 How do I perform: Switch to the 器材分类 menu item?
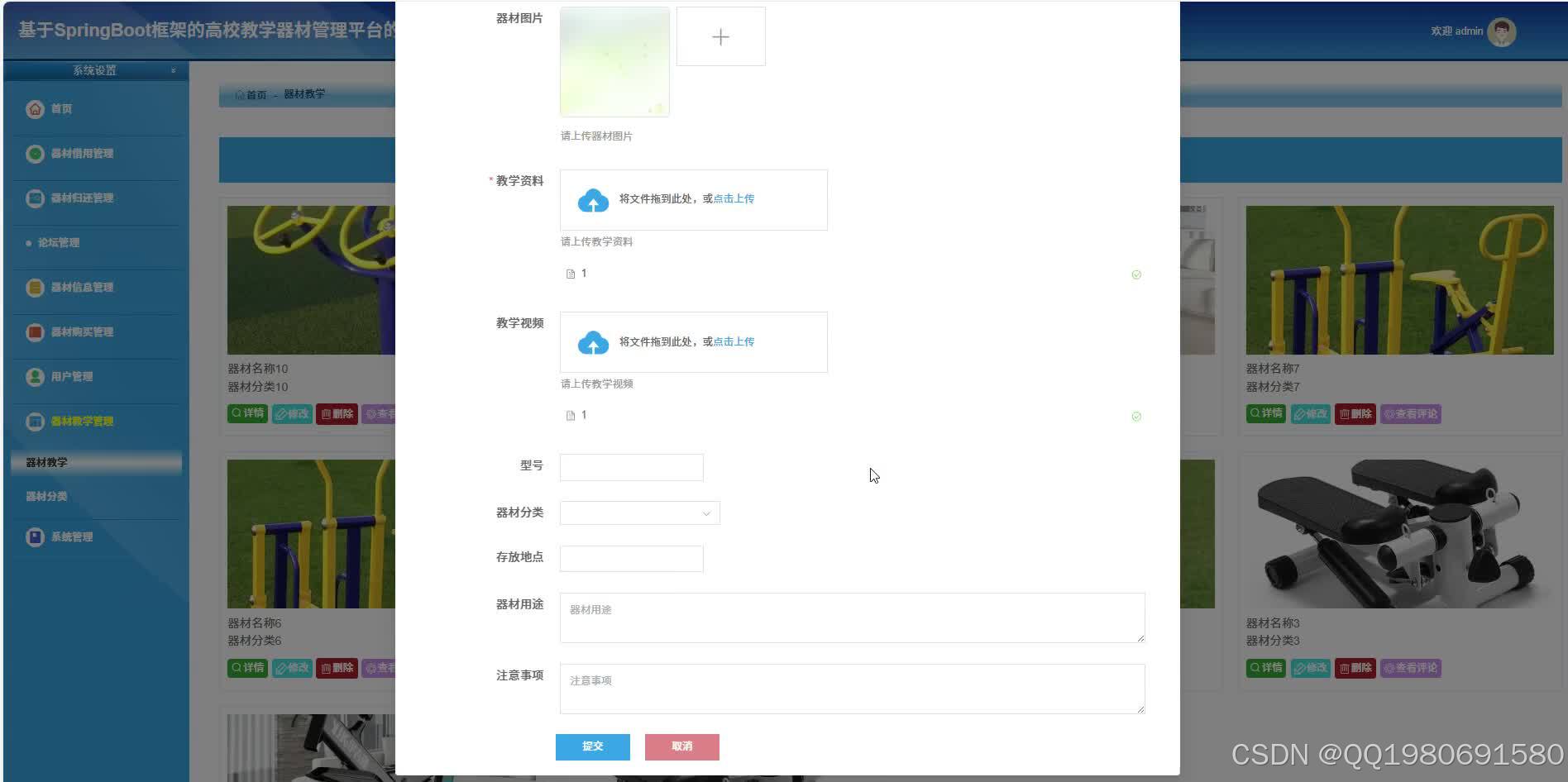click(x=45, y=496)
